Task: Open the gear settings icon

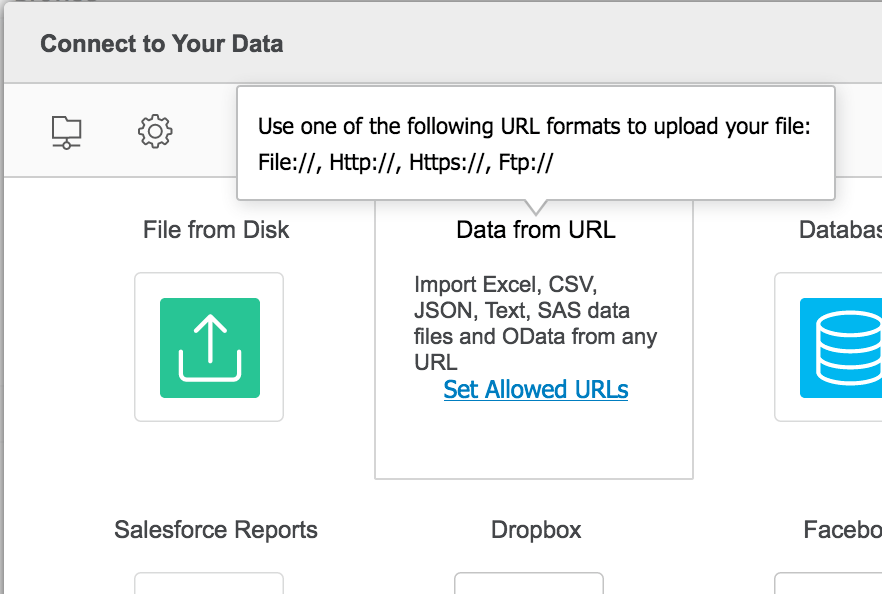Action: click(155, 132)
